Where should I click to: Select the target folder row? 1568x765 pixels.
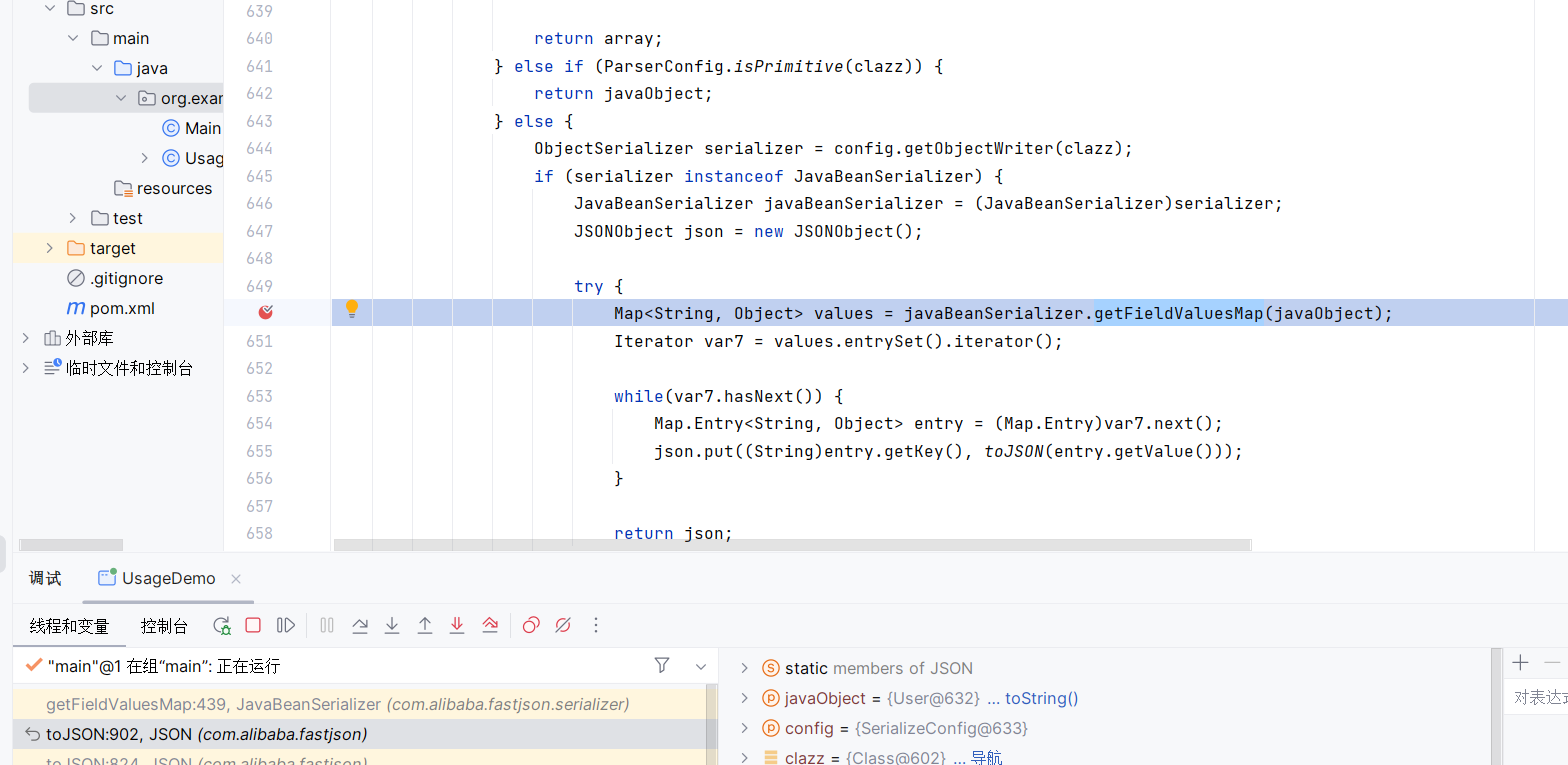(118, 248)
